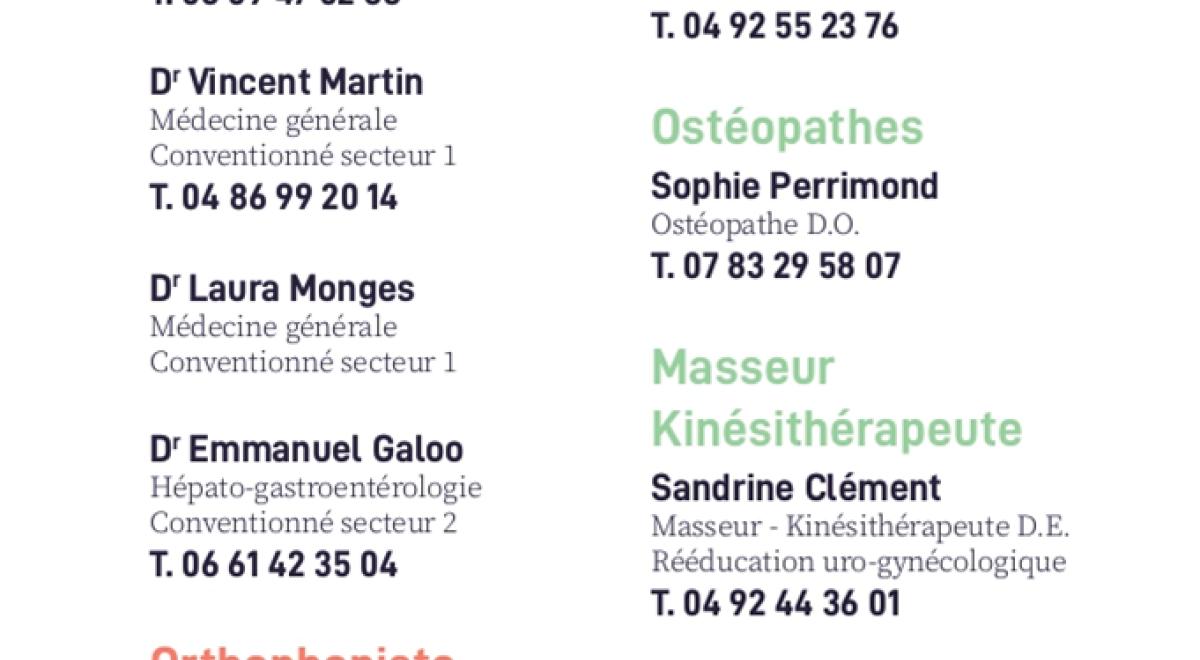
Task: Click the Dr Vincent Martin name
Action: (286, 82)
